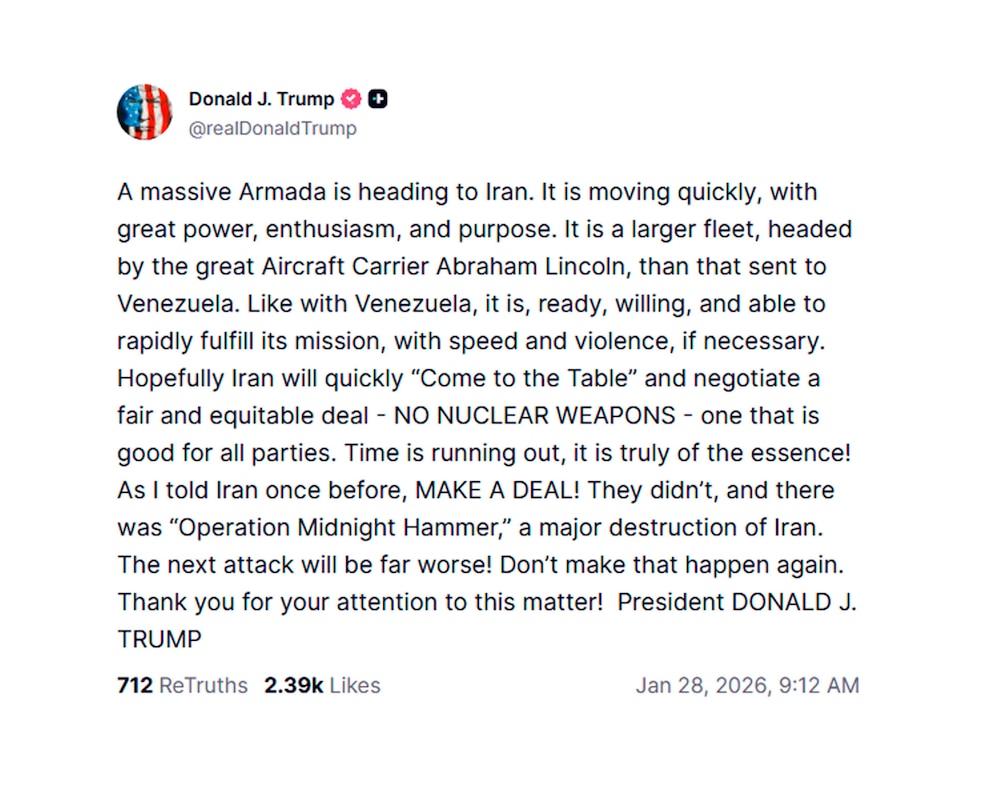View the 2.39k Likes list
This screenshot has height=787, width=992.
click(x=322, y=685)
